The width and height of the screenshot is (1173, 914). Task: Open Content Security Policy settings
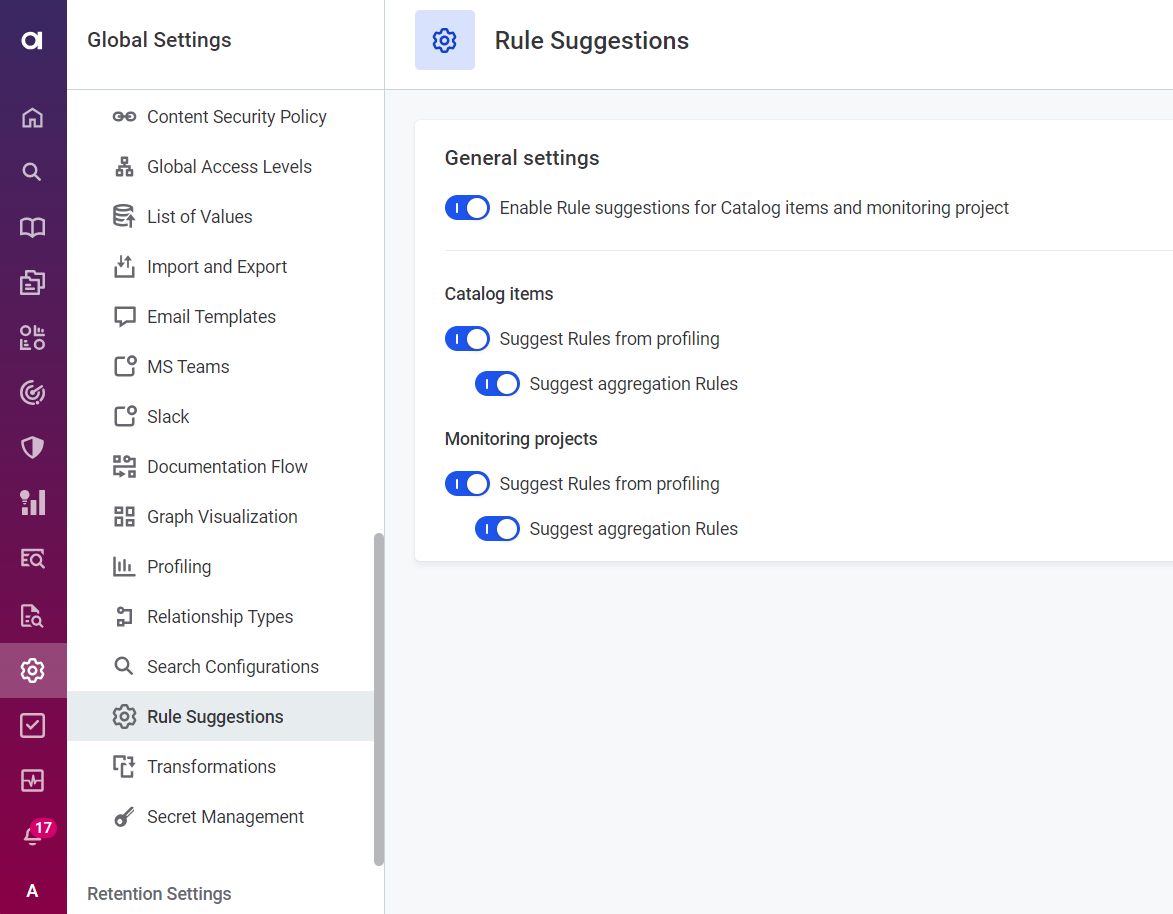[x=236, y=117]
